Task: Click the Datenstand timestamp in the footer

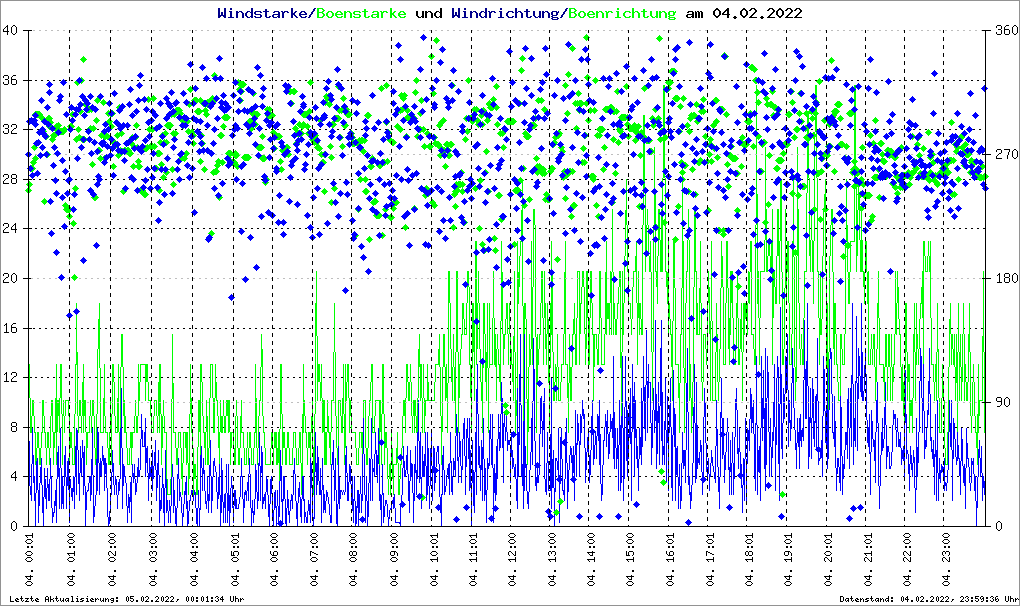Action: point(931,599)
